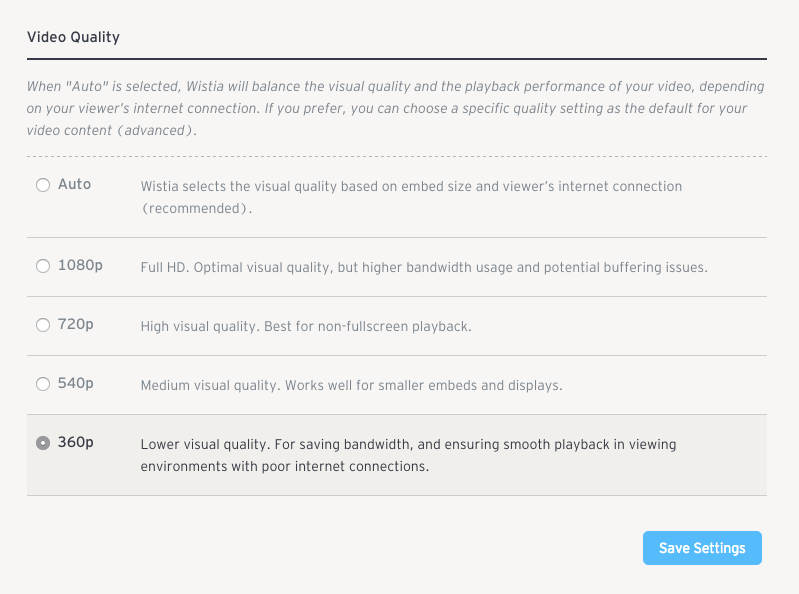Select the 1080p radio button
The width and height of the screenshot is (799, 594).
(43, 266)
